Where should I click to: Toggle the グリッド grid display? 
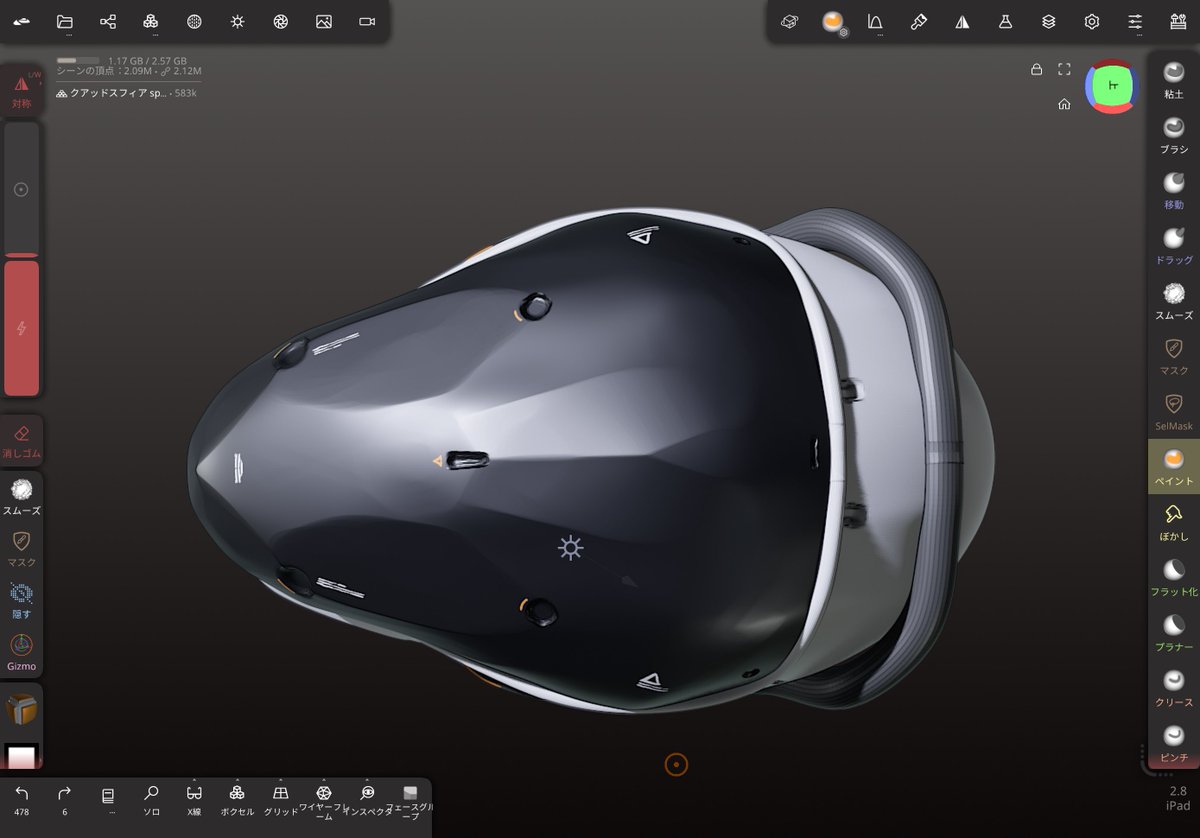point(281,800)
